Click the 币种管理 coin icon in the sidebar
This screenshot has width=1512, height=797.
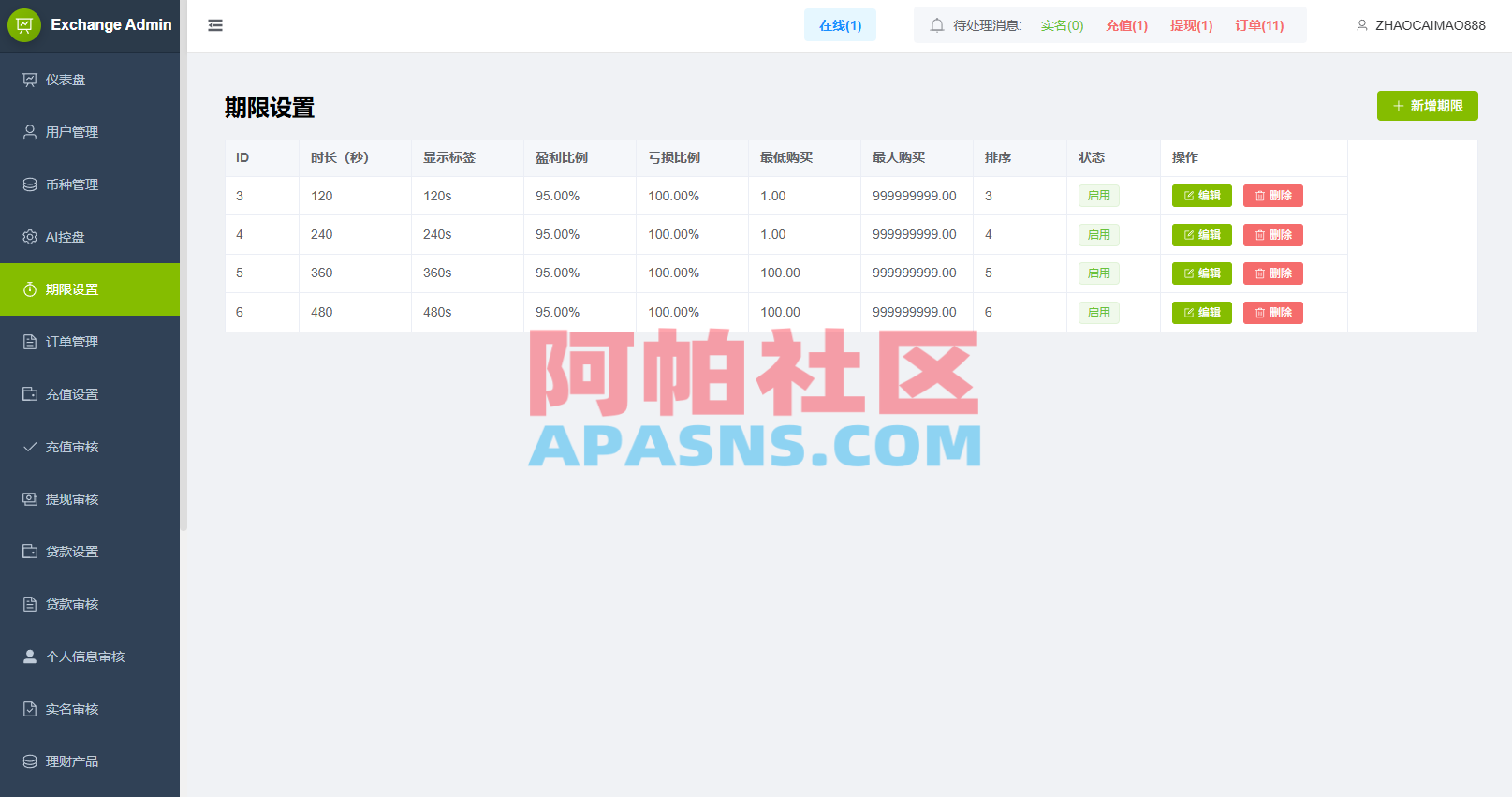(x=30, y=184)
